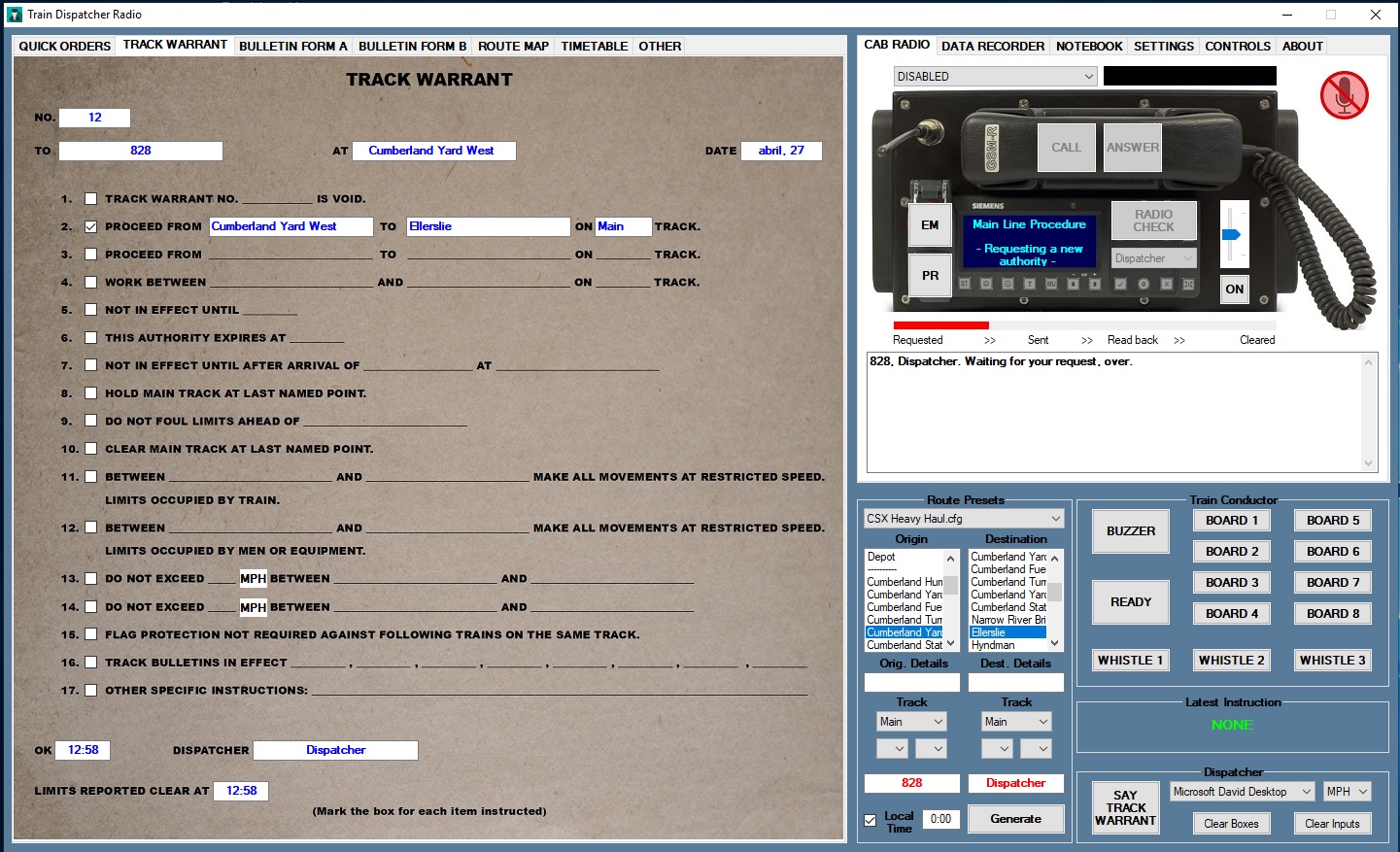Open the Data Recorder tab
The height and width of the screenshot is (852, 1400).
tap(993, 46)
